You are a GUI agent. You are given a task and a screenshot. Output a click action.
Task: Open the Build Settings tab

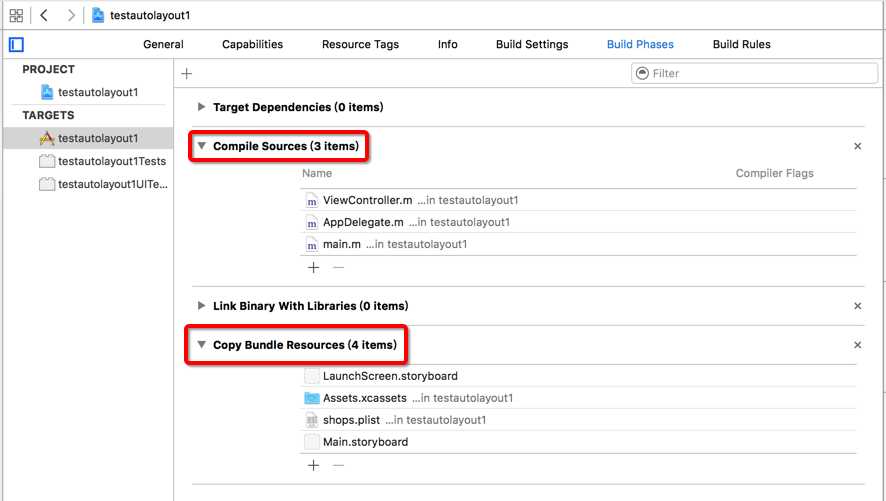click(x=532, y=45)
